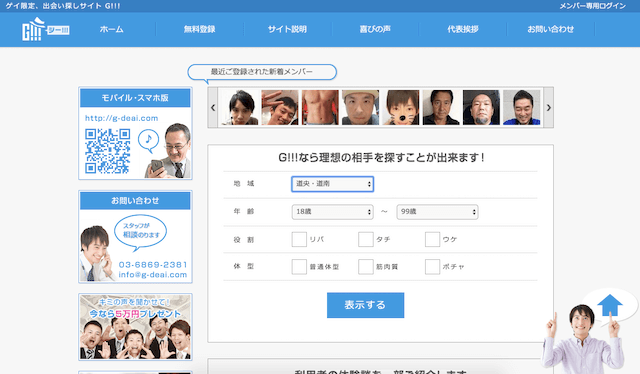Check the タチ role checkbox
The height and width of the screenshot is (374, 640).
point(366,239)
